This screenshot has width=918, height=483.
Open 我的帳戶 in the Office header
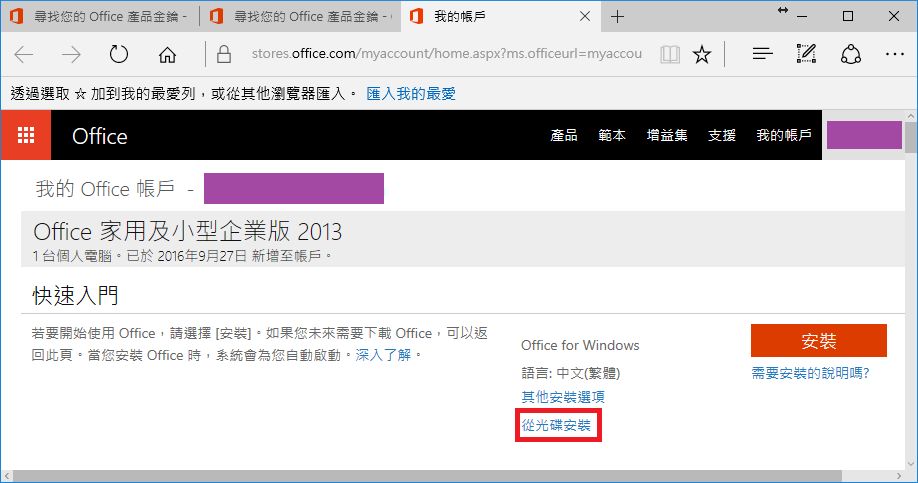tap(784, 136)
